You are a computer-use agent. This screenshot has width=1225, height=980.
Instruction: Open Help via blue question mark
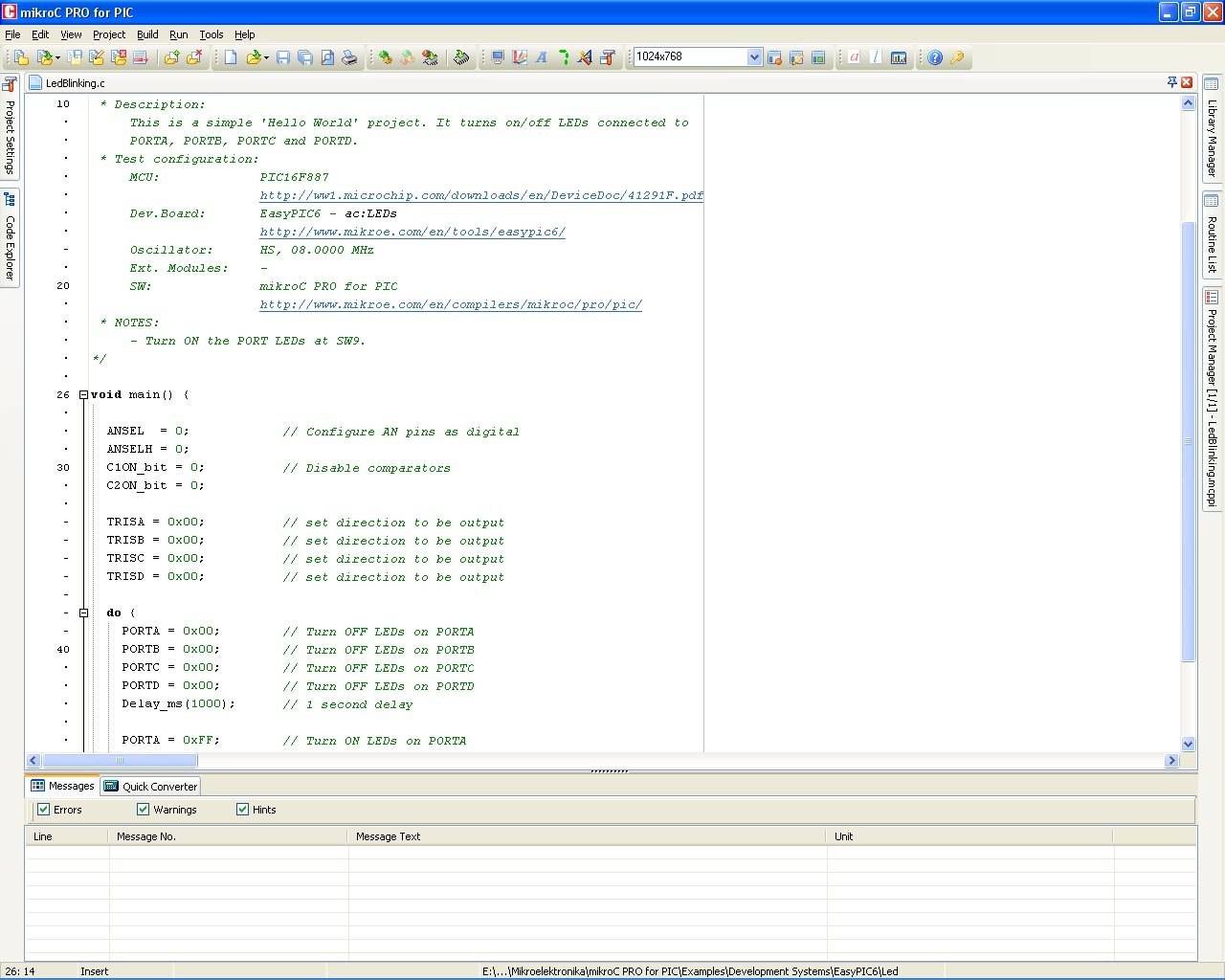pyautogui.click(x=935, y=57)
